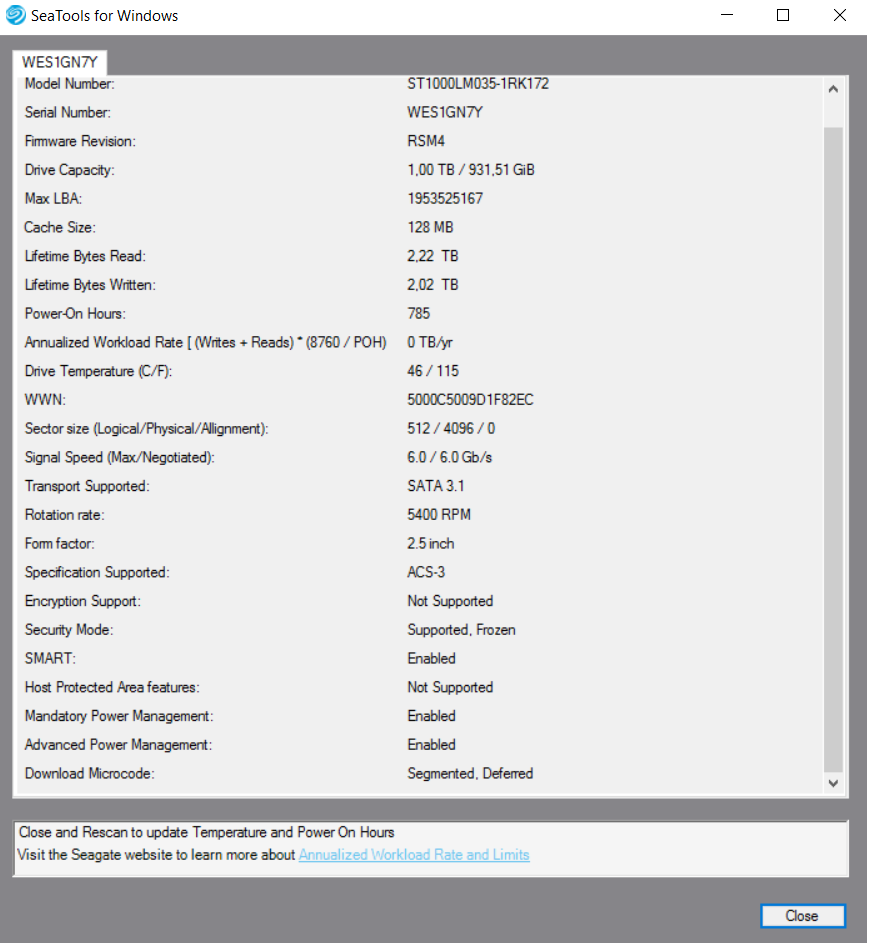Click Max LBA value 1953525167
The height and width of the screenshot is (943, 872).
[445, 199]
